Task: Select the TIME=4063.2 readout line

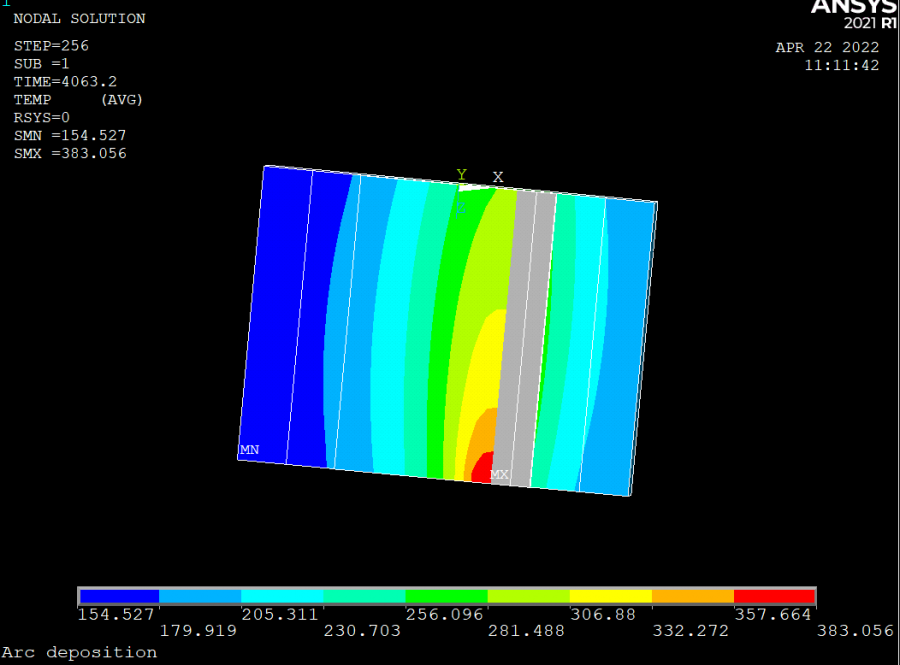Action: pyautogui.click(x=66, y=82)
